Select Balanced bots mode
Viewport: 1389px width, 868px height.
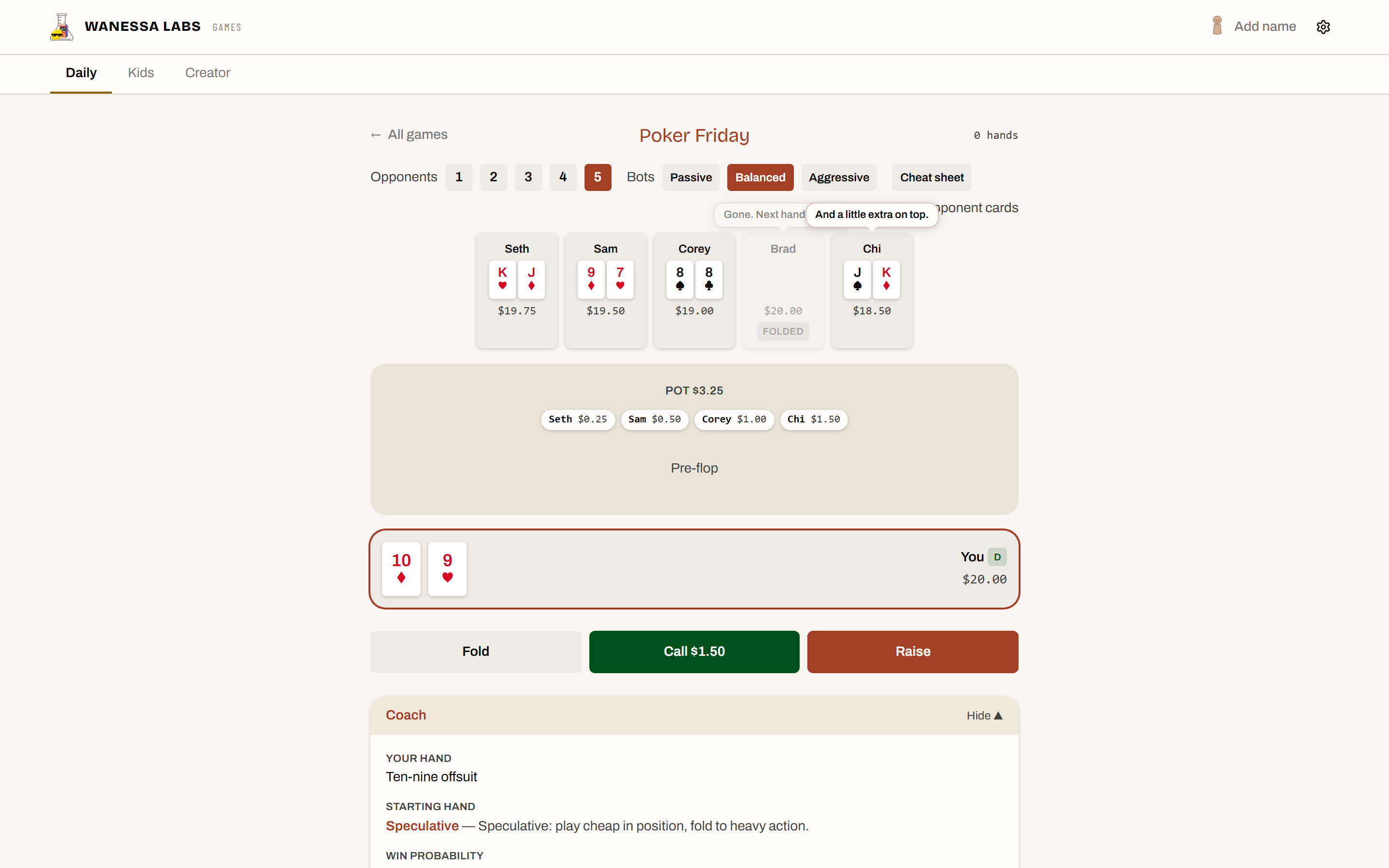[760, 177]
